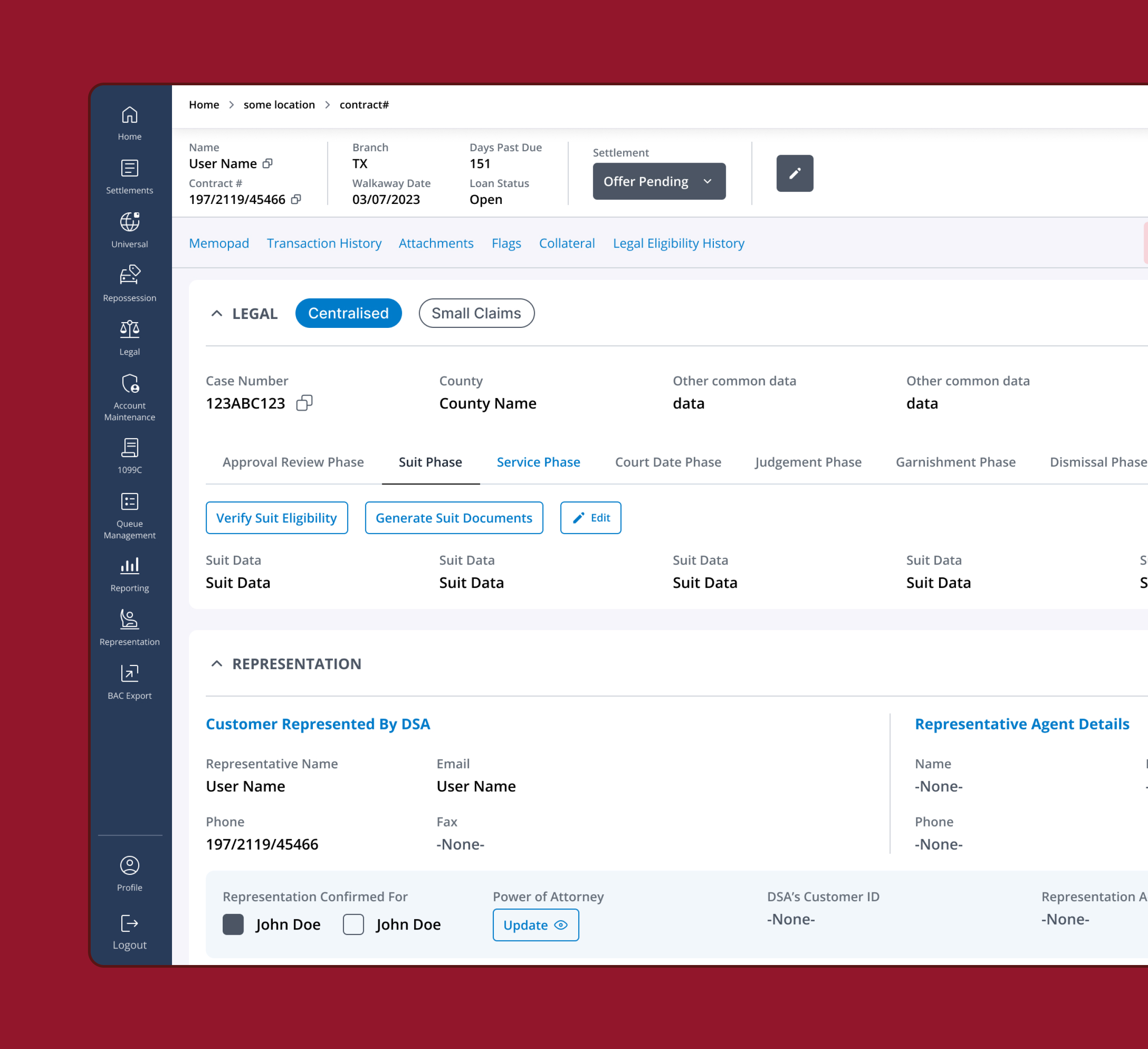
Task: Open the Repossession sidebar icon
Action: (129, 284)
